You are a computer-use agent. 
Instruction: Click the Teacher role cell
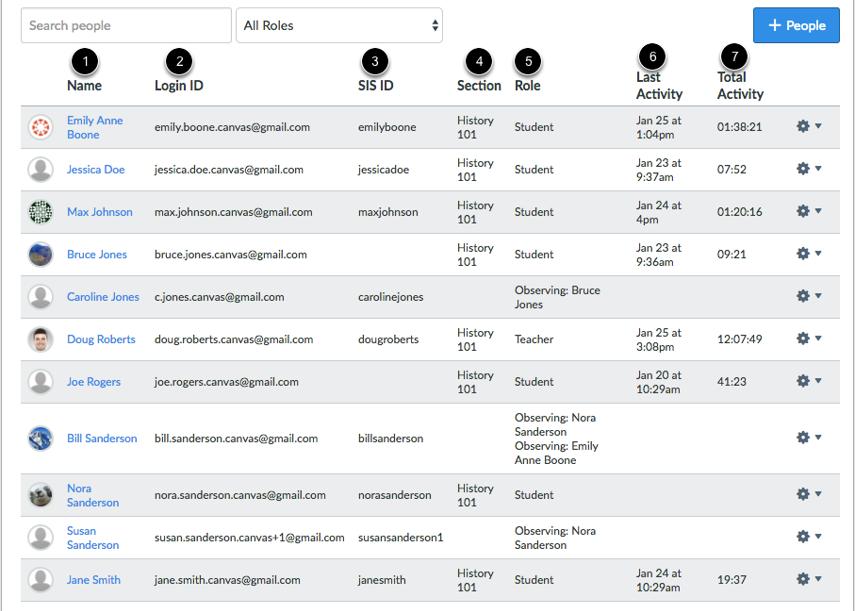point(534,340)
